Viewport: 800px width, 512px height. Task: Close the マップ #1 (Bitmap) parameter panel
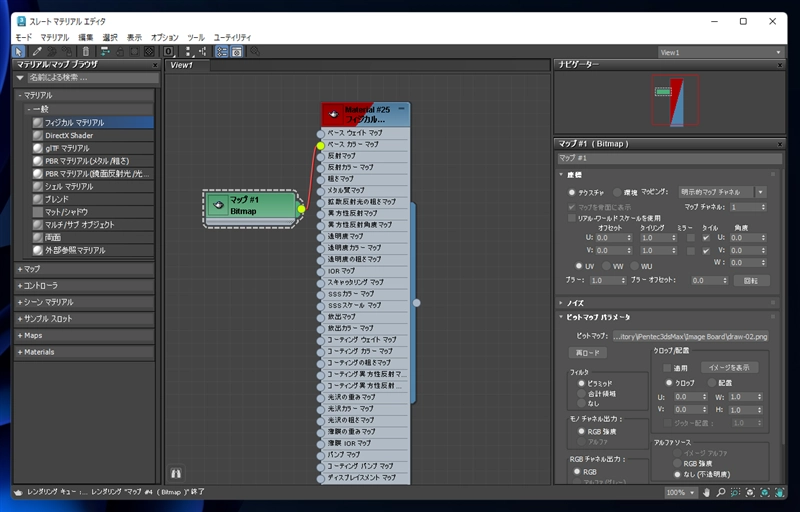780,144
